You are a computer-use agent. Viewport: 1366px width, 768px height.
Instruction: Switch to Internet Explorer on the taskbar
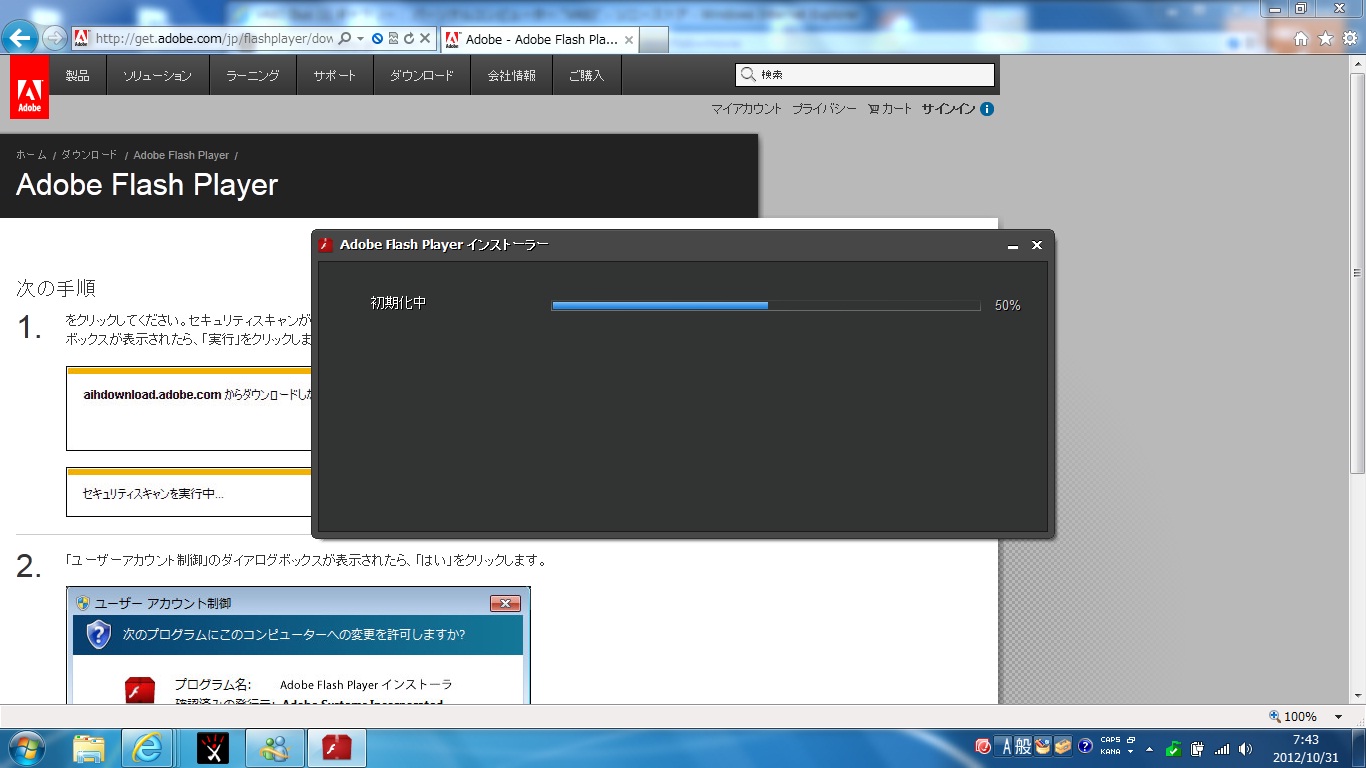point(147,748)
